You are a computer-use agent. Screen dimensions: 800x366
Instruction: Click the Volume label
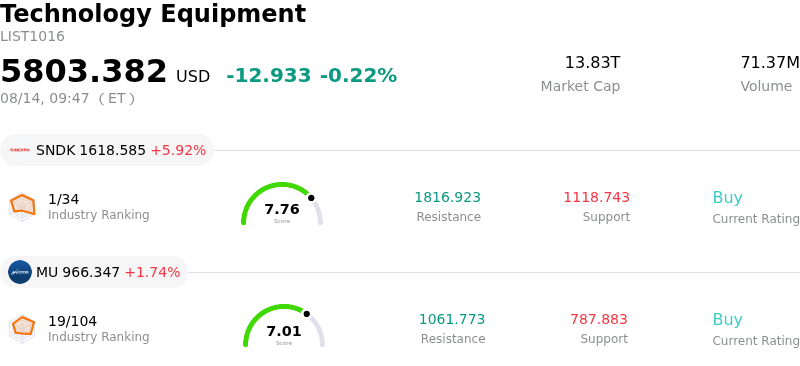[766, 86]
